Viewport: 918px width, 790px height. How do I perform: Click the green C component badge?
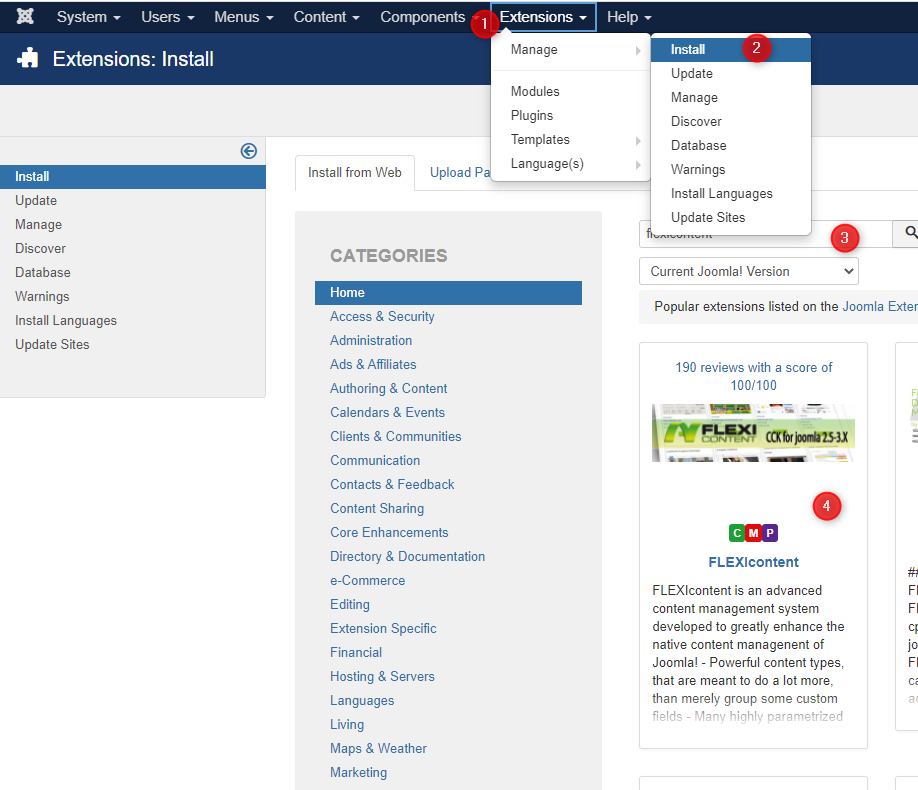point(737,533)
